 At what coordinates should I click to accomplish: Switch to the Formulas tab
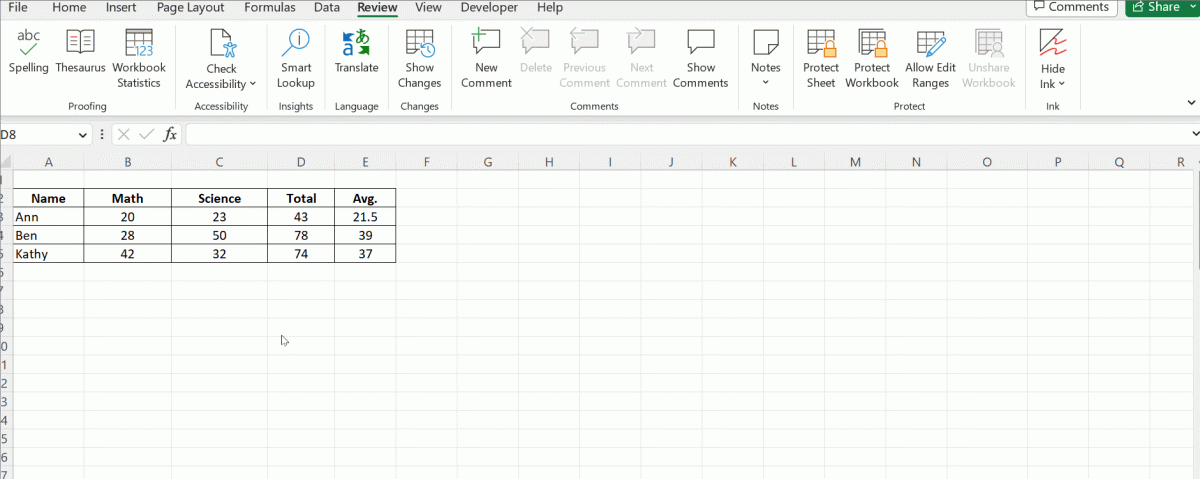270,8
